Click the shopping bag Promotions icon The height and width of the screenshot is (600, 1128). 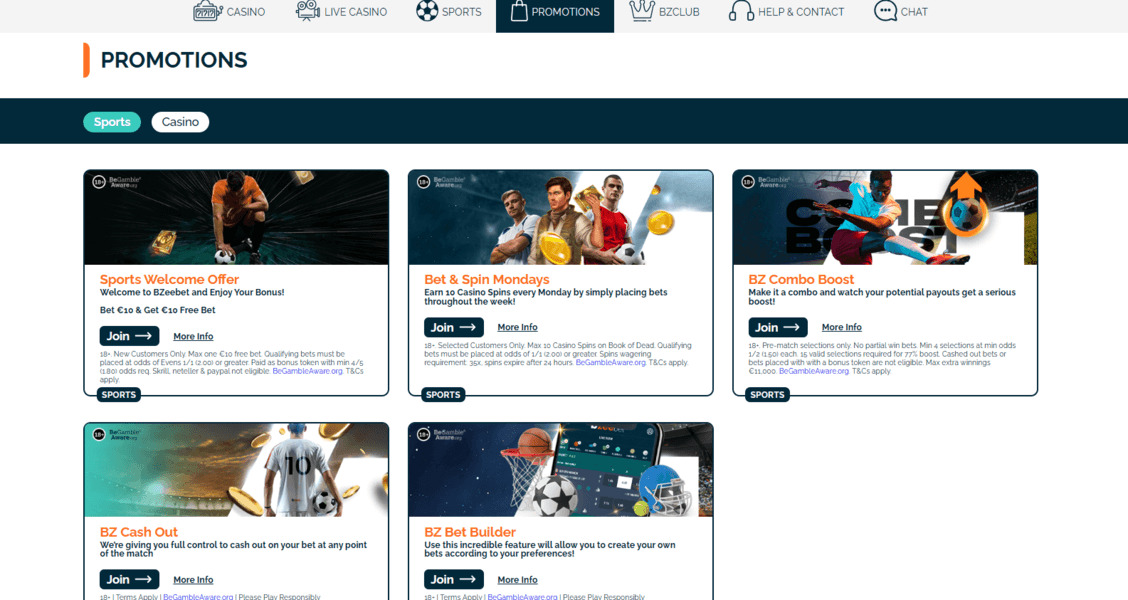point(519,11)
